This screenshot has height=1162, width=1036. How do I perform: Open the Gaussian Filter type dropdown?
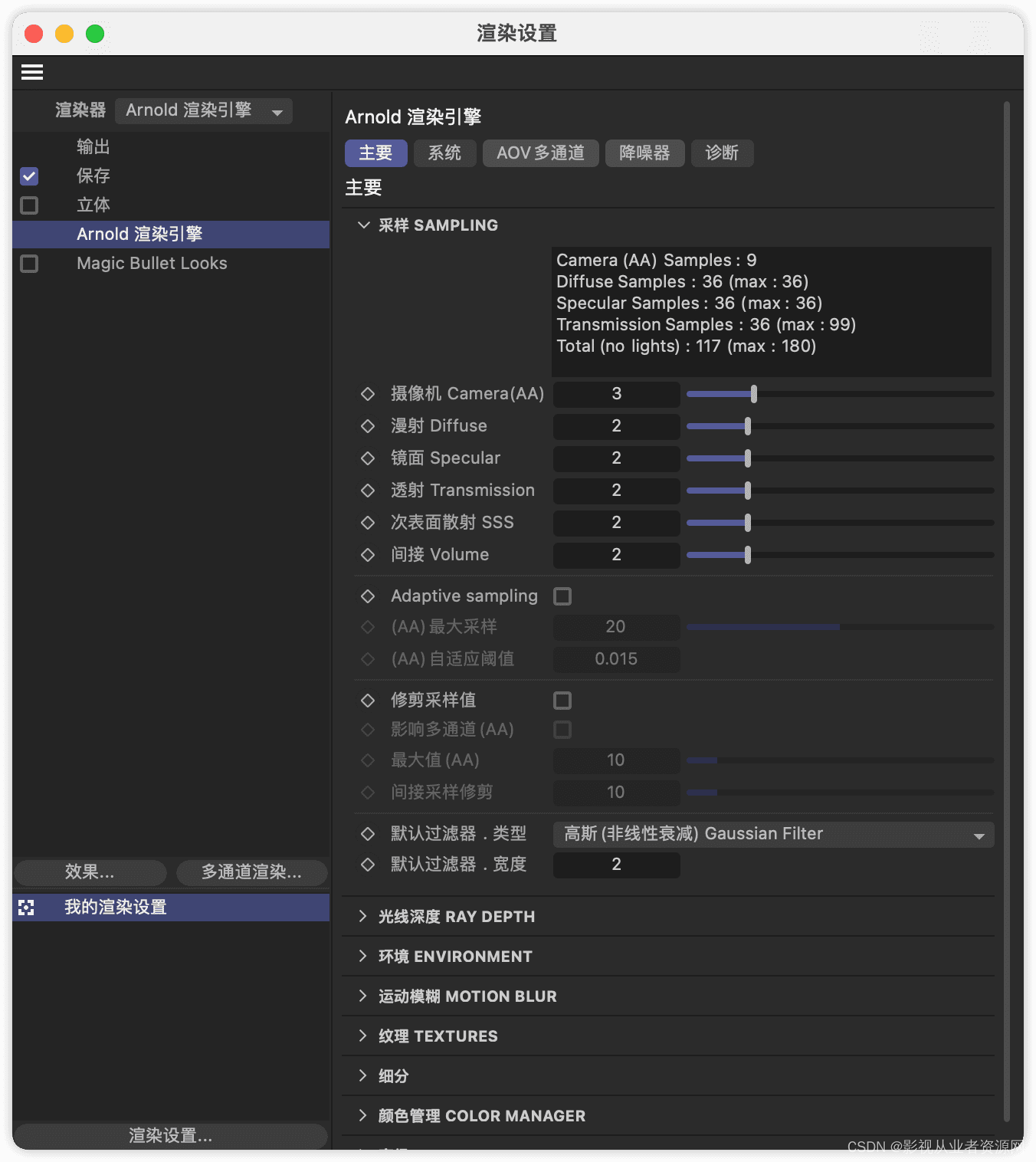(x=773, y=834)
